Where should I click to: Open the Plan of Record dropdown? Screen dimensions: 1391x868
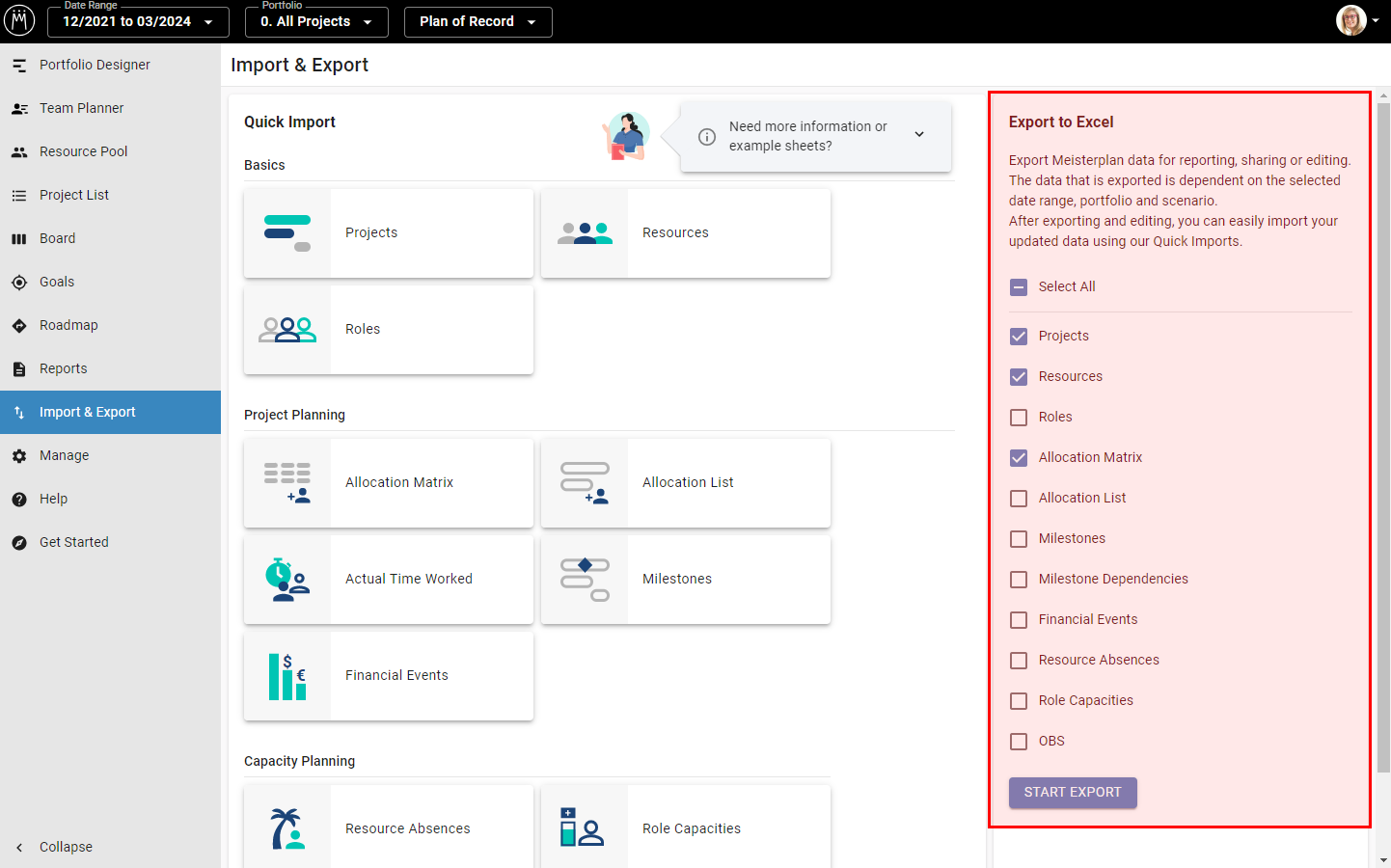coord(477,21)
